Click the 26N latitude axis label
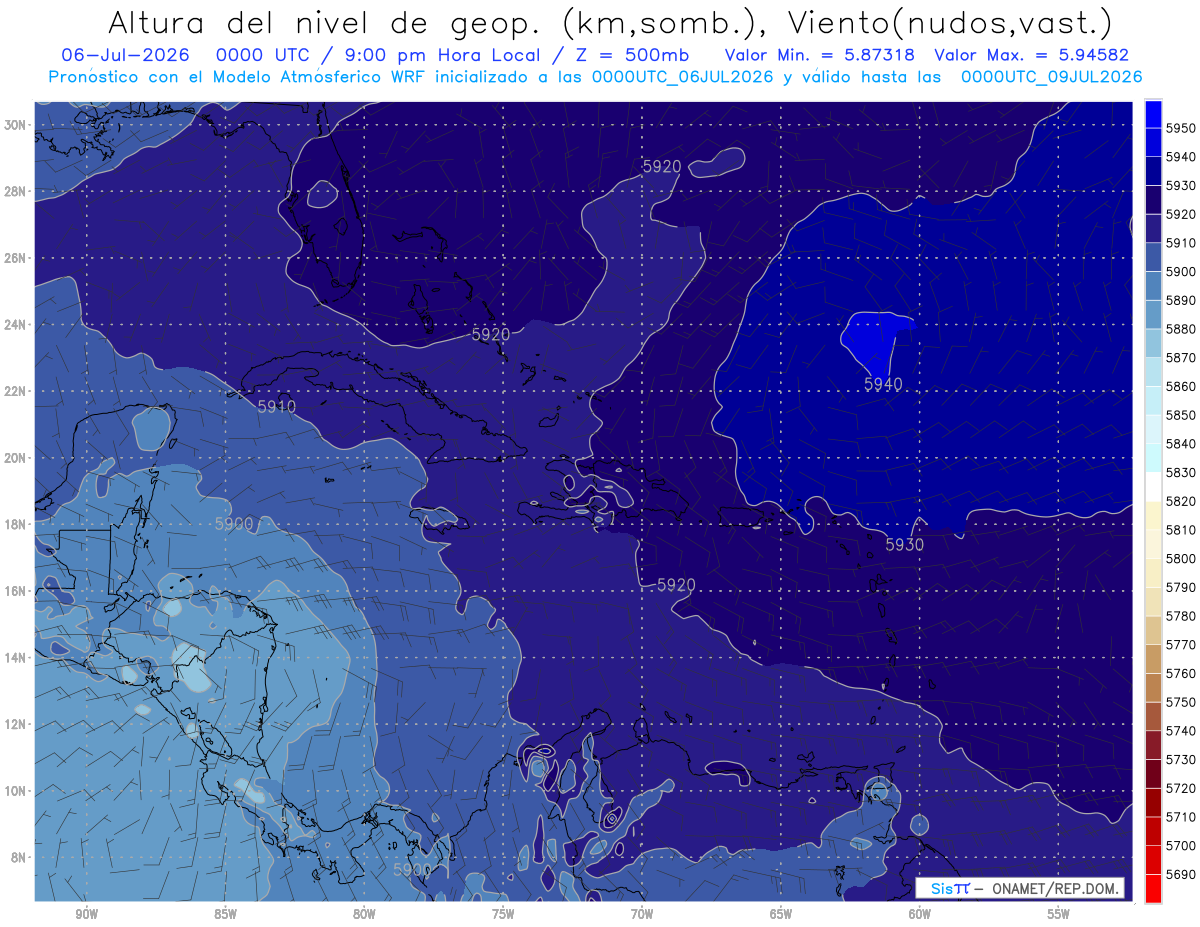 click(x=15, y=258)
